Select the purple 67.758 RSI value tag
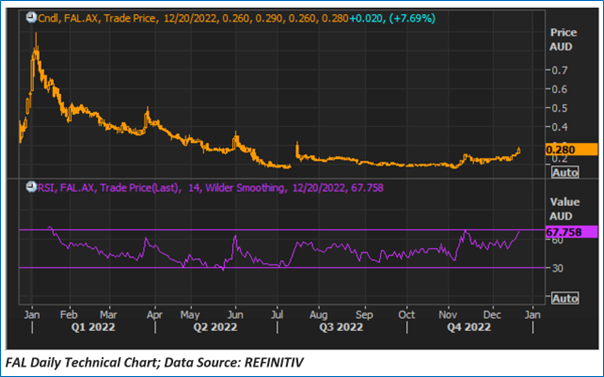This screenshot has width=604, height=377. coord(571,232)
